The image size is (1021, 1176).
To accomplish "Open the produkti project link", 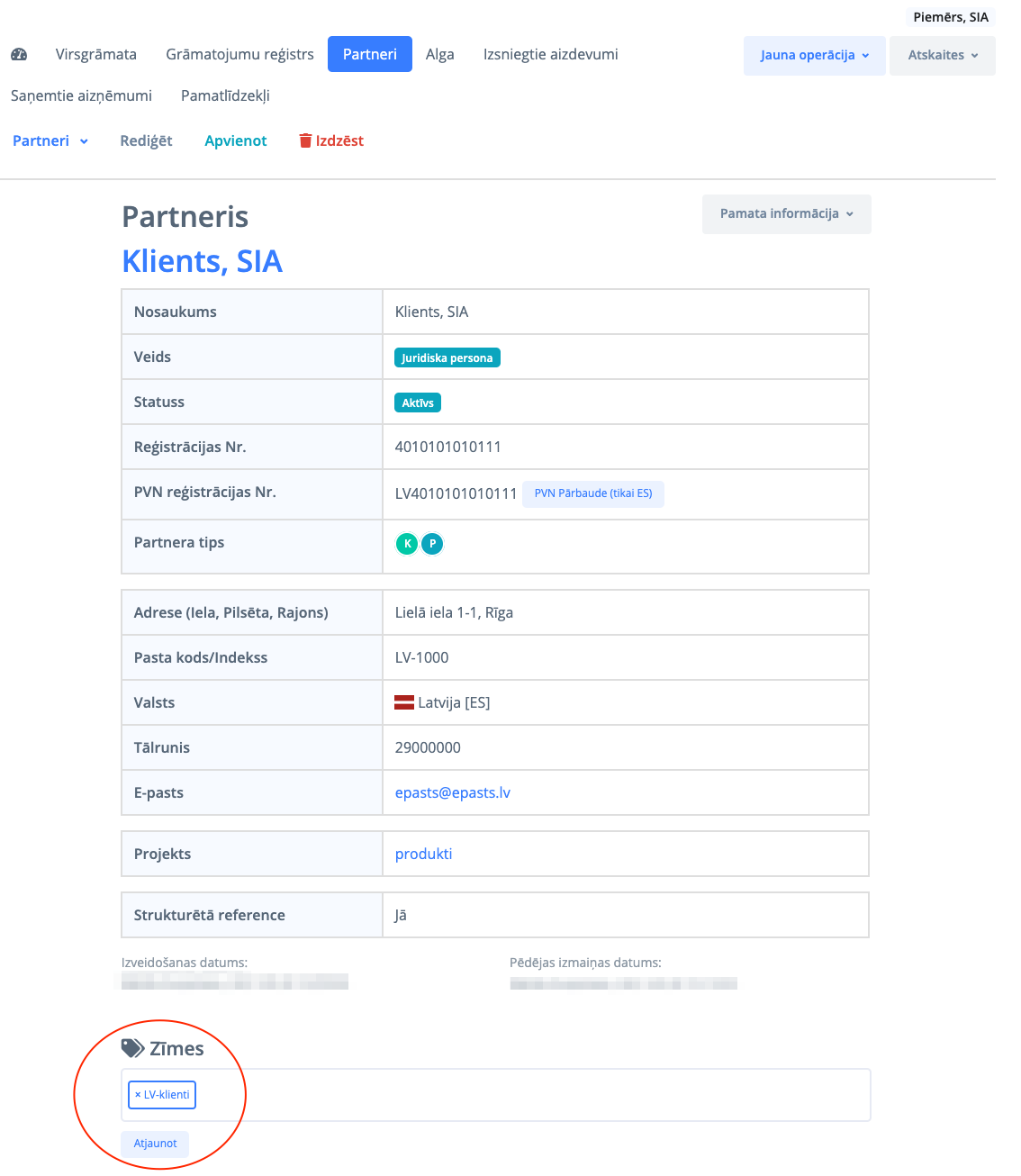I will (424, 854).
